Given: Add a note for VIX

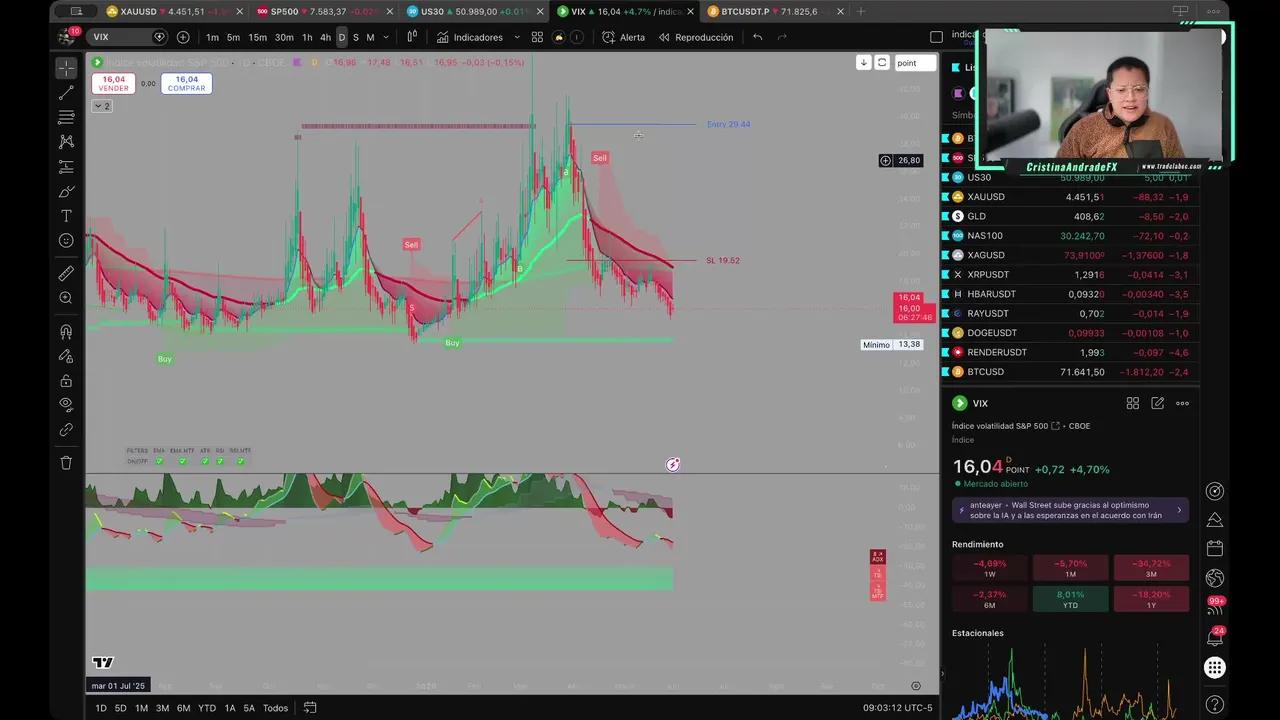Looking at the screenshot, I should pyautogui.click(x=1157, y=403).
